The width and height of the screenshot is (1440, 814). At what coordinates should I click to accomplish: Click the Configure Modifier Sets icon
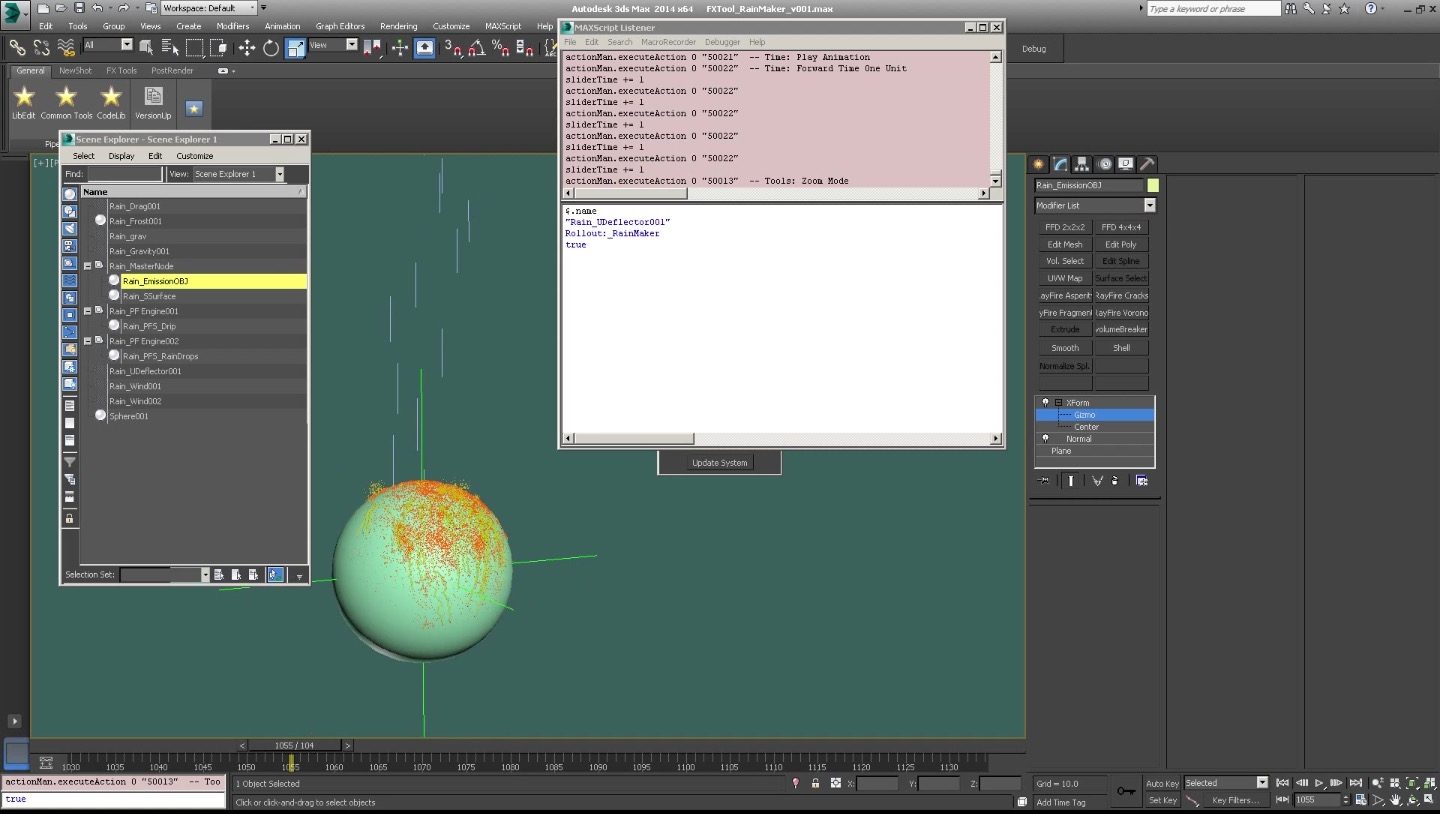(1141, 481)
